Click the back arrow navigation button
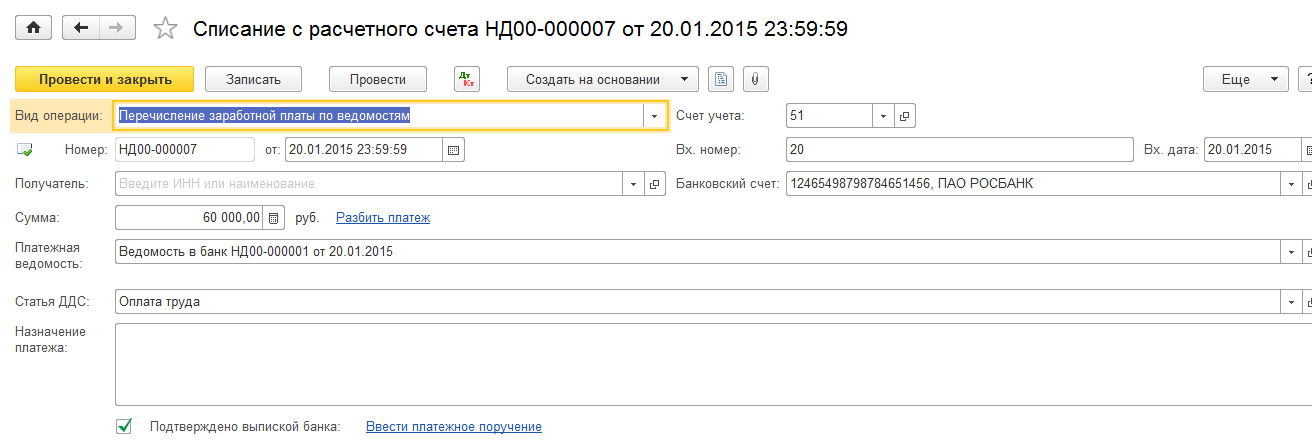Viewport: 1312px width, 446px height. pyautogui.click(x=81, y=28)
